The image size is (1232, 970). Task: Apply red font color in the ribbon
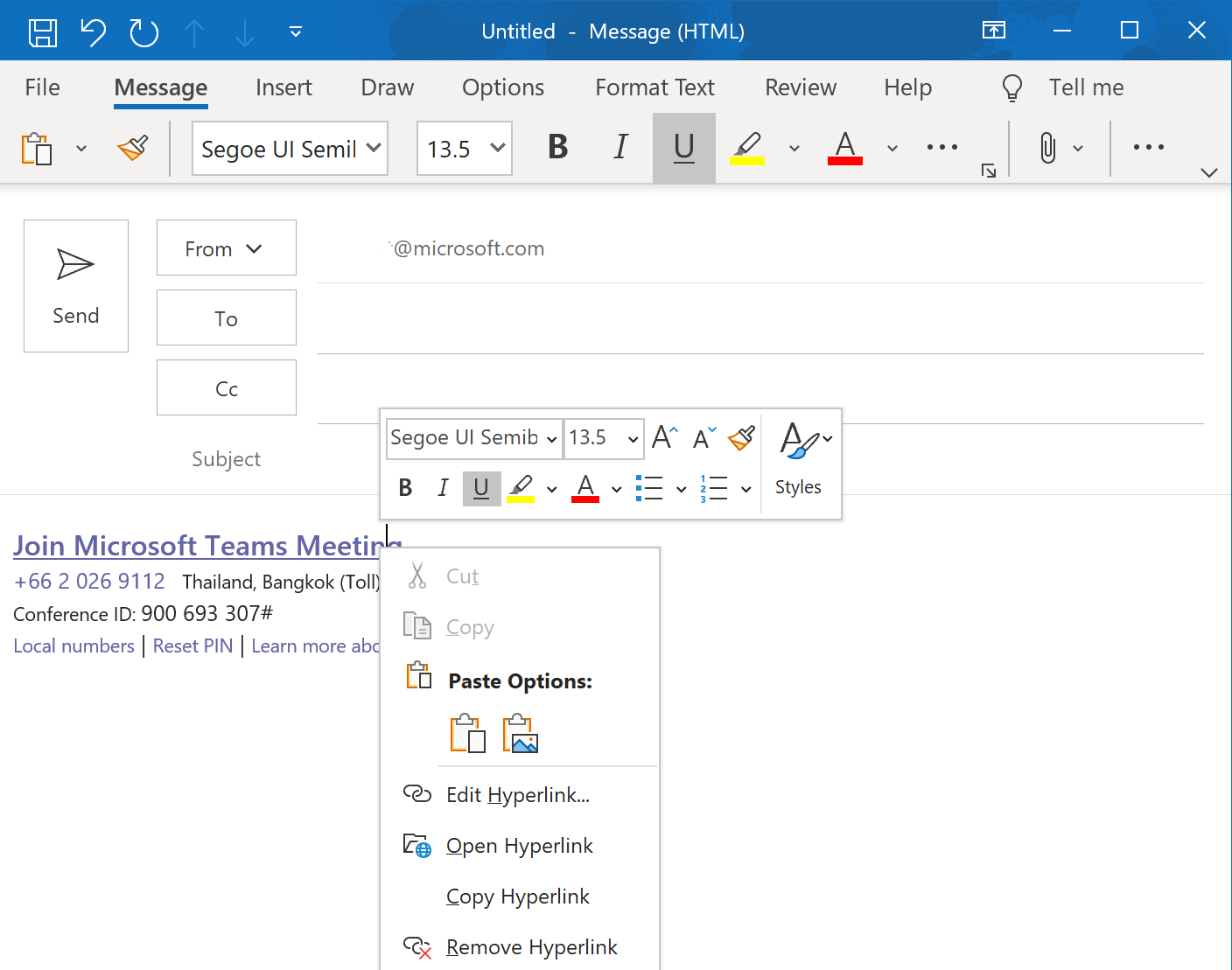point(845,148)
